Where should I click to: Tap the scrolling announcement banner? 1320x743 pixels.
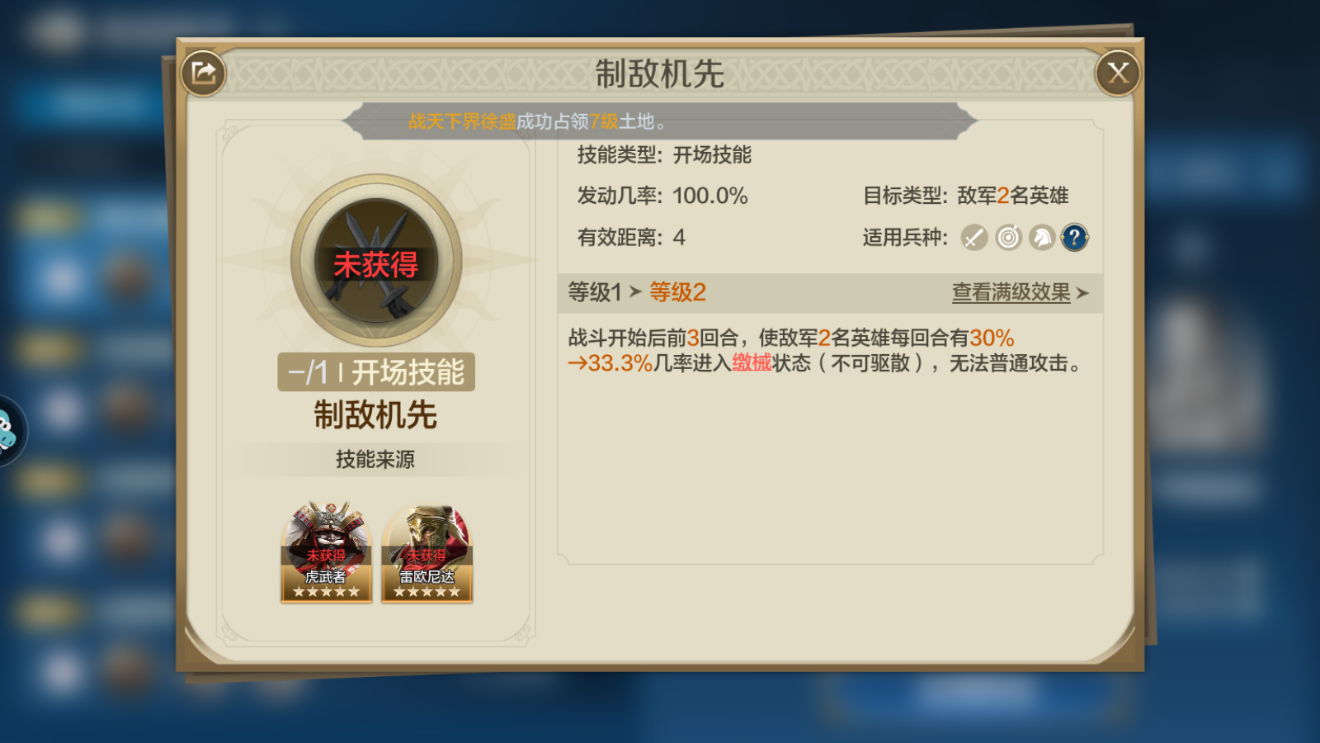658,122
